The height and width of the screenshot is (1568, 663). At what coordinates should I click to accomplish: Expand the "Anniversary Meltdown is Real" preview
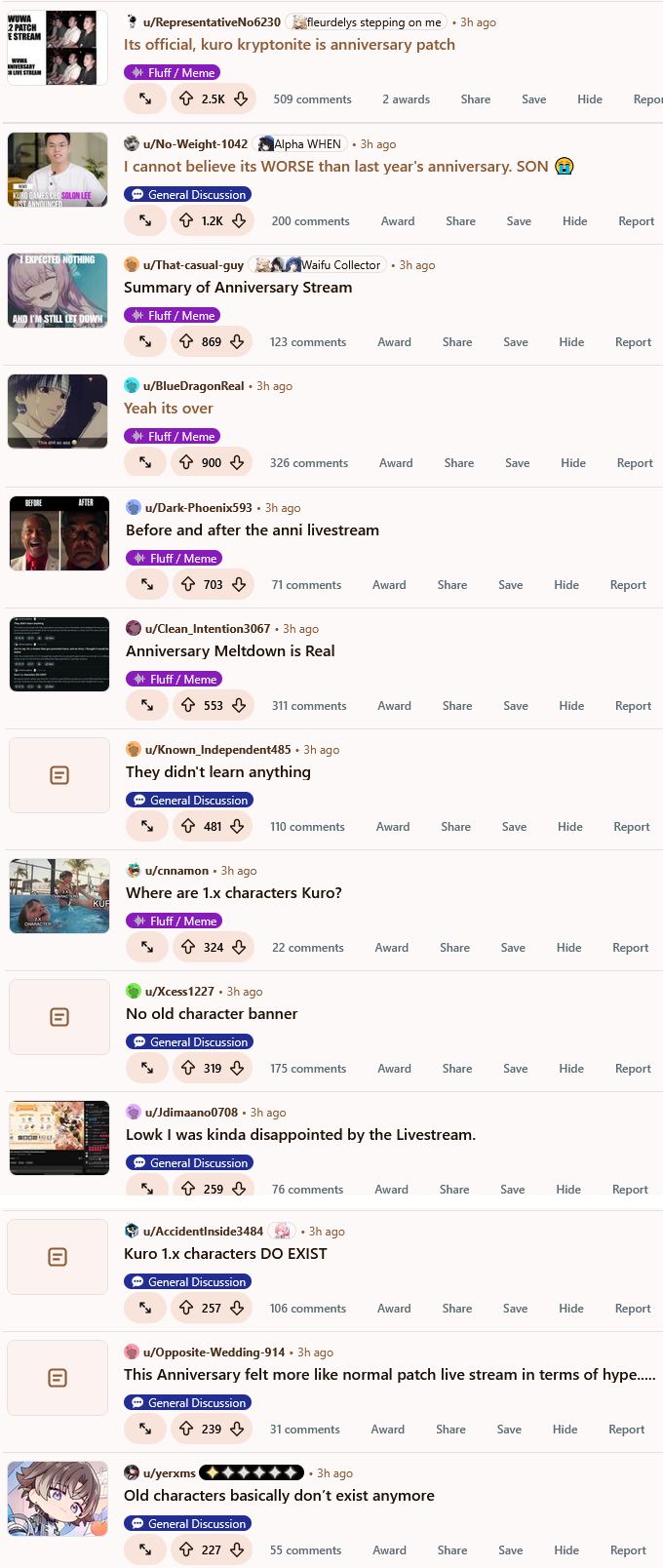147,705
